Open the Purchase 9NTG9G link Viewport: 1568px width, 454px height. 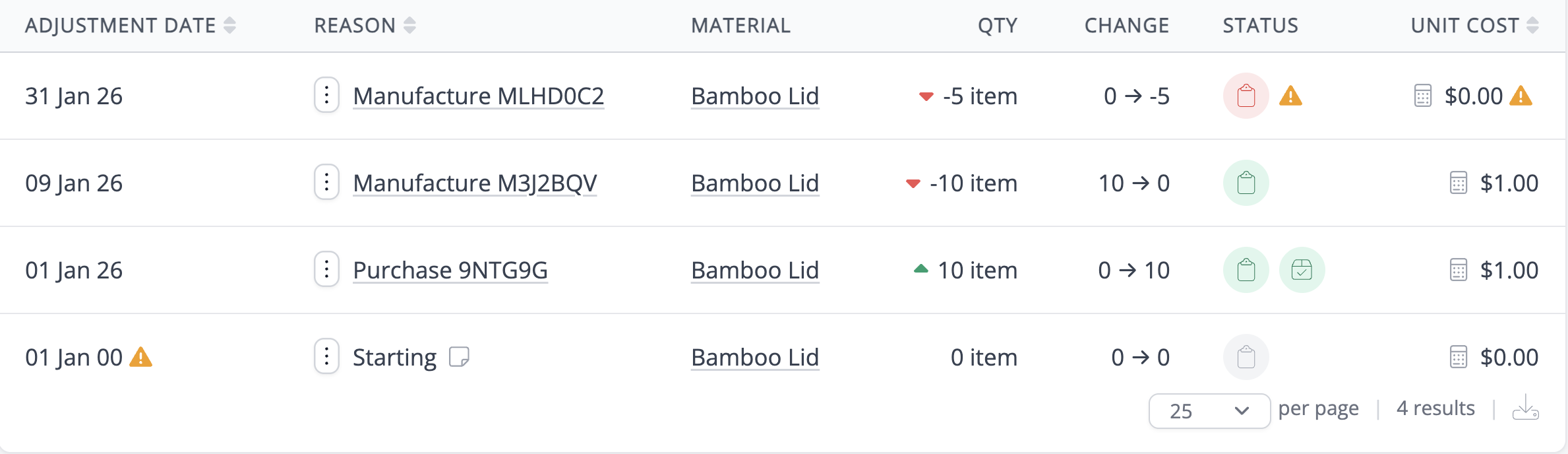(x=450, y=270)
